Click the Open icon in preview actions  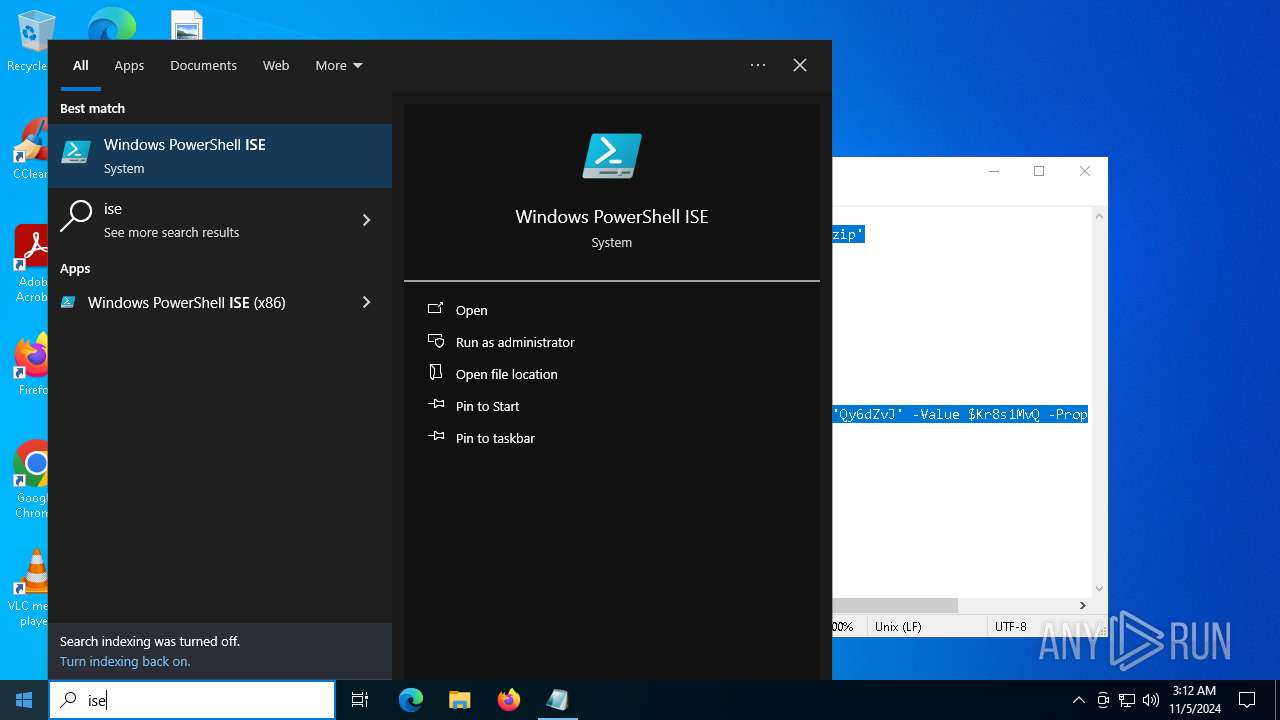coord(436,309)
